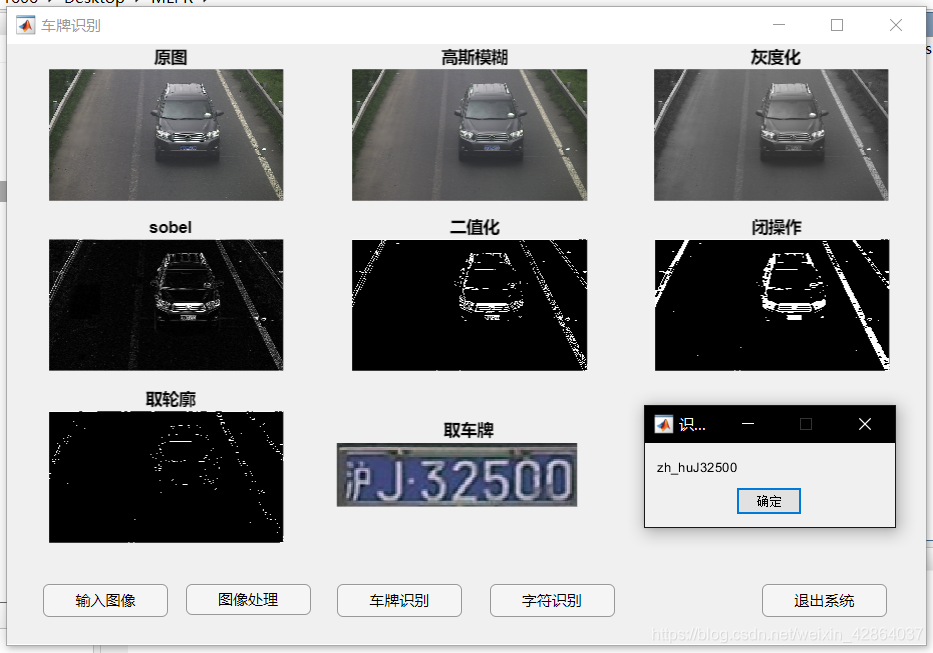Click the 二值化 panel title
This screenshot has height=653, width=933.
(x=474, y=227)
